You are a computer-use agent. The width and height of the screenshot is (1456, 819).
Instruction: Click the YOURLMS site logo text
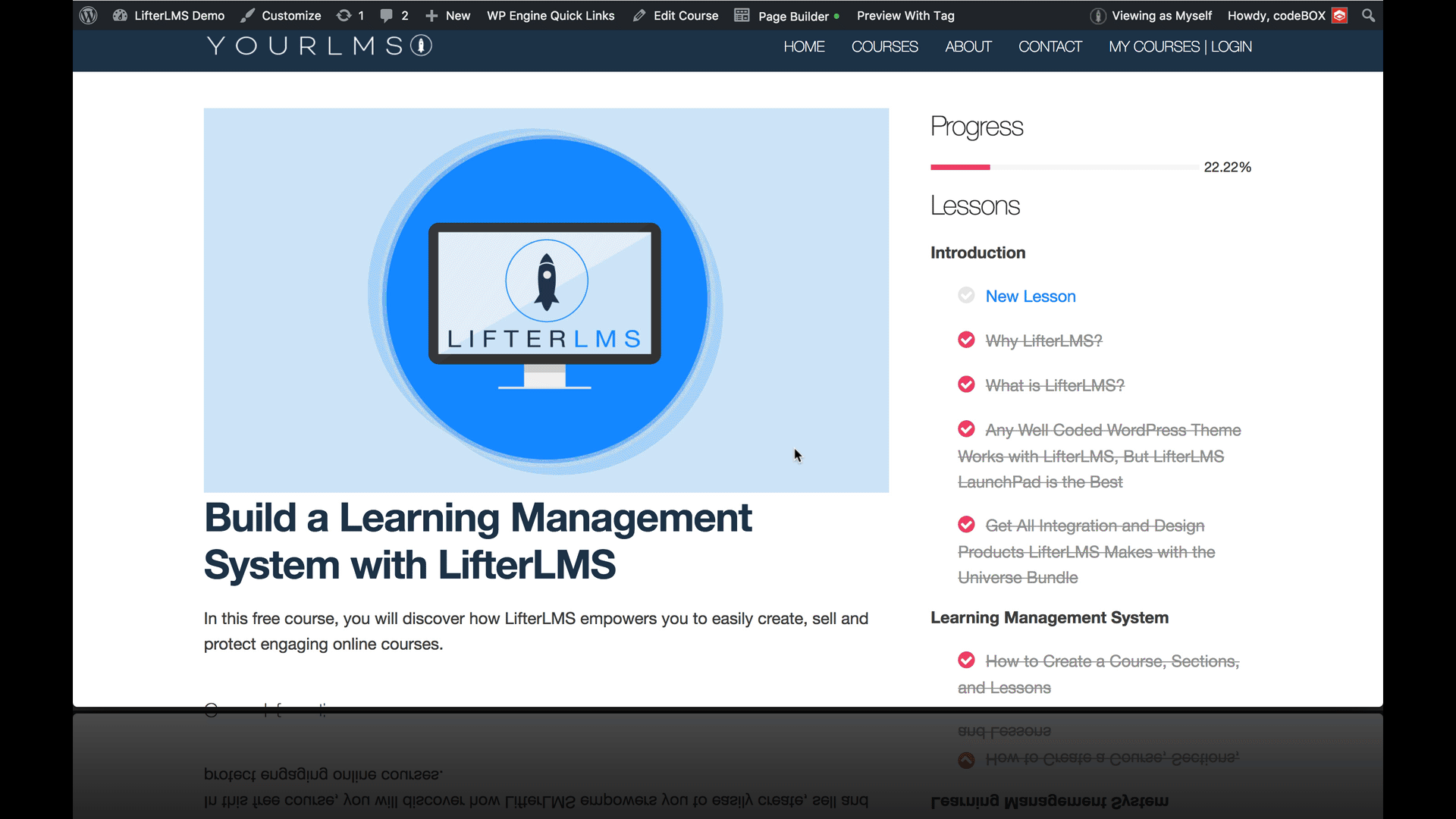pos(304,45)
